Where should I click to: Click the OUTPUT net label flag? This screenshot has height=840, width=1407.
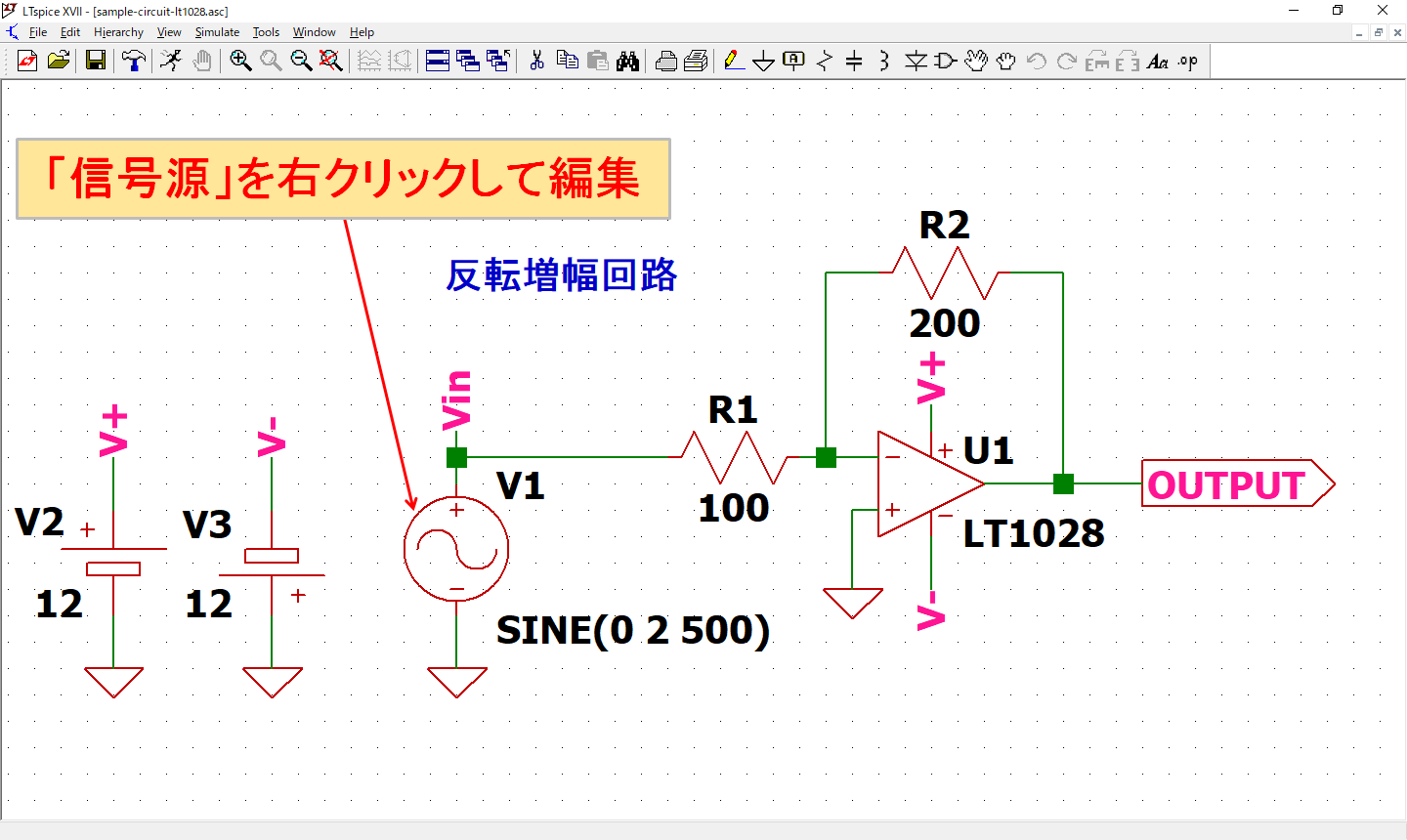click(x=1226, y=483)
